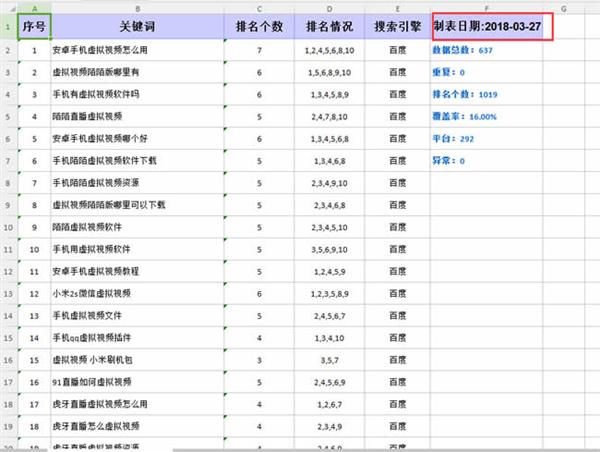Click the column A header
This screenshot has height=452, width=600.
pyautogui.click(x=34, y=7)
